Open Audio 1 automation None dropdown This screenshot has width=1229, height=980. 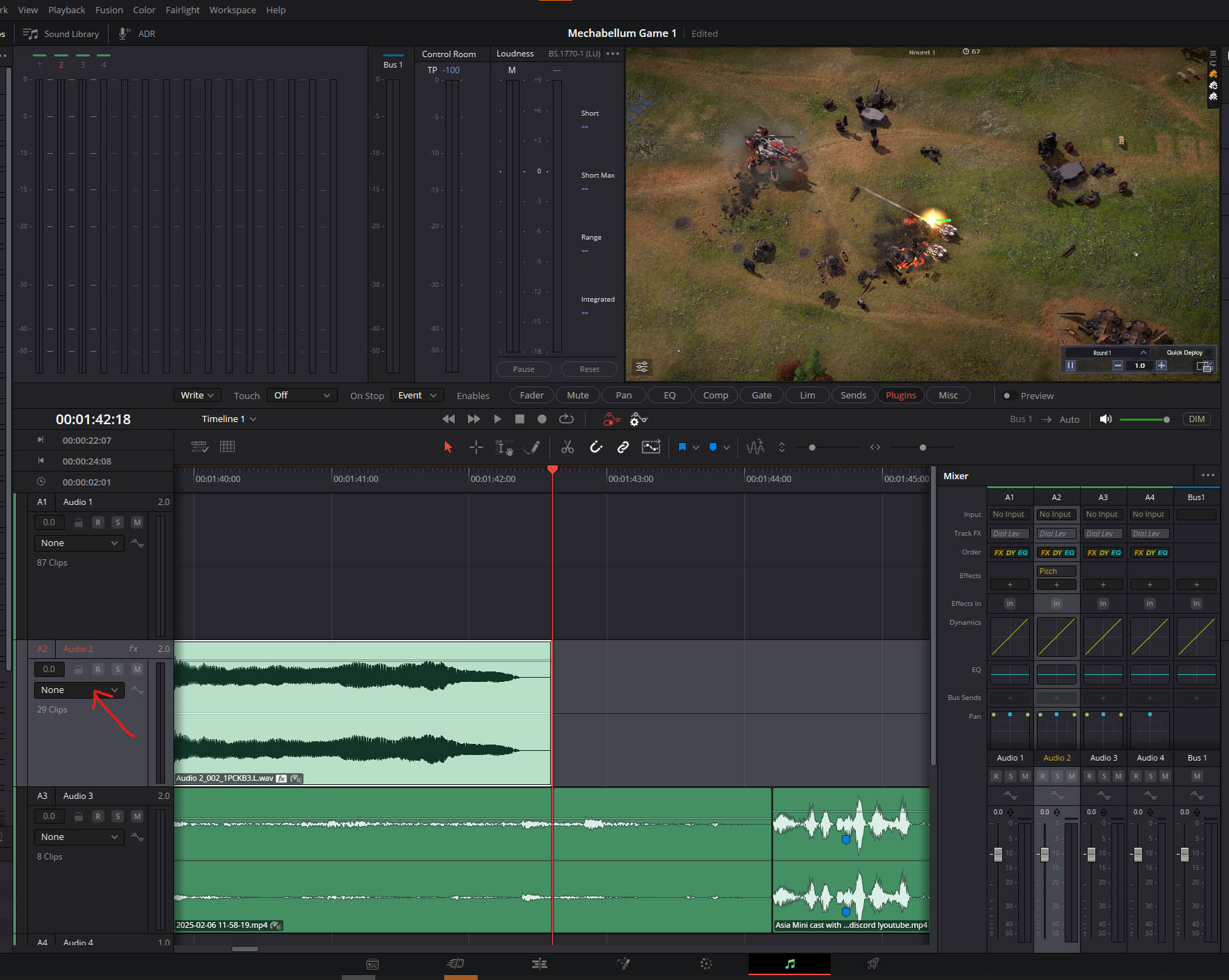79,543
